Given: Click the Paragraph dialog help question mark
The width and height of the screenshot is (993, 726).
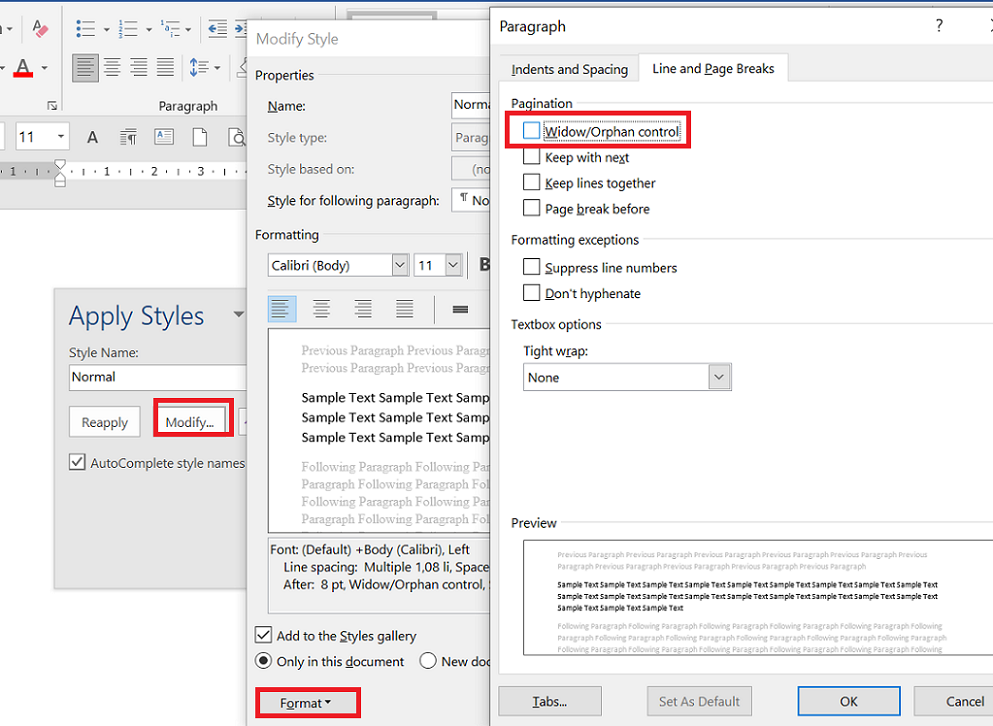Looking at the screenshot, I should click(x=939, y=26).
